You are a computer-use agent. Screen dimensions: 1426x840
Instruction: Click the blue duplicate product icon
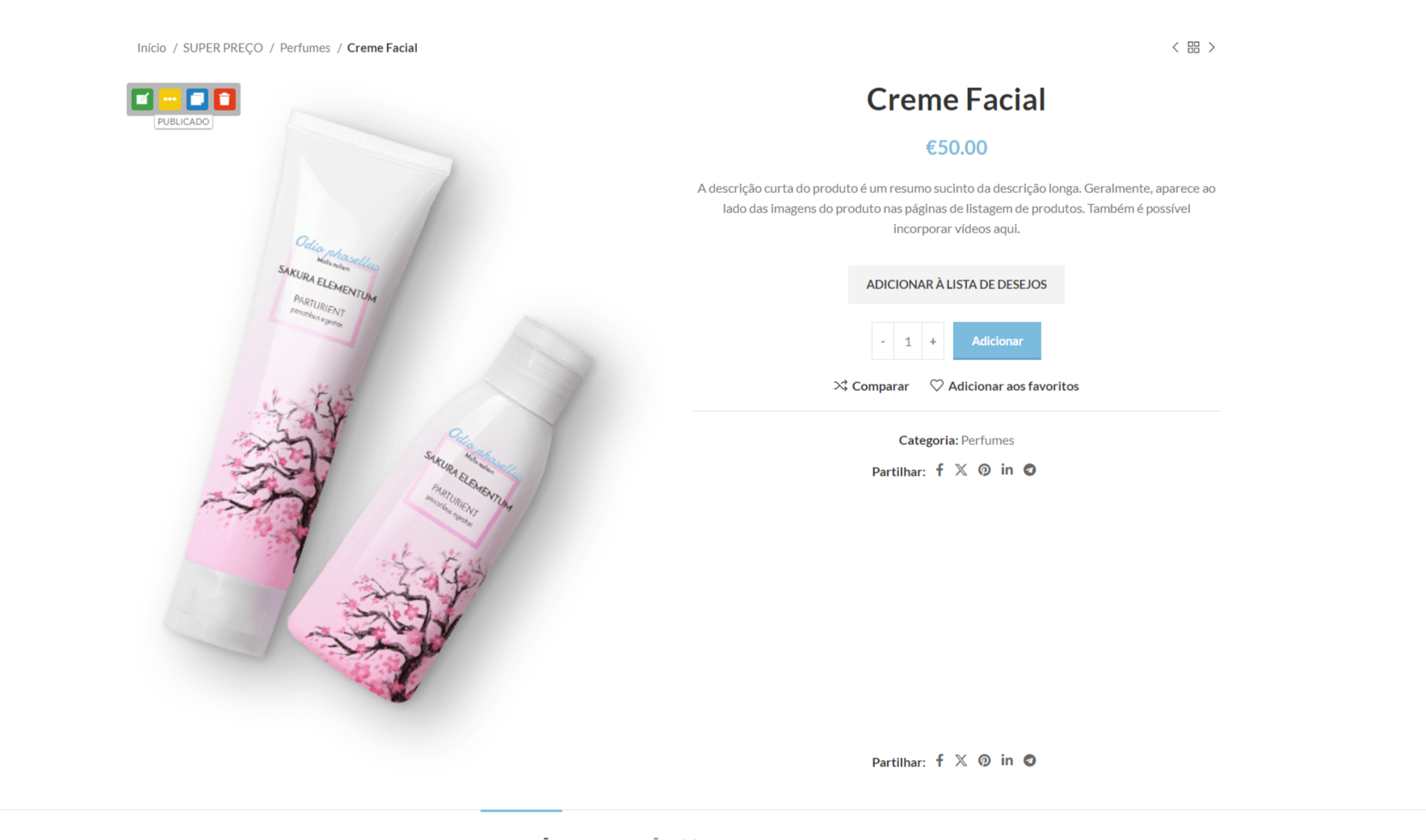pyautogui.click(x=197, y=99)
